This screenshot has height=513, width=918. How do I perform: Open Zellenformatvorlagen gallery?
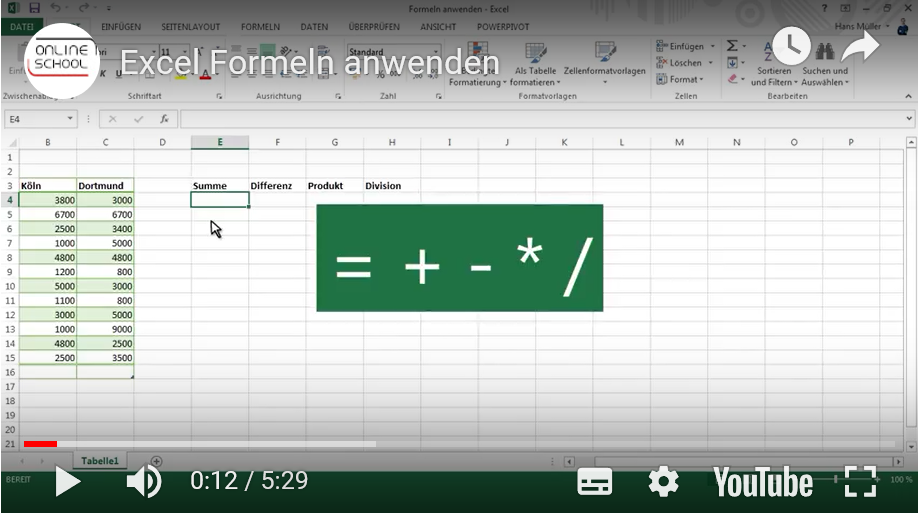(605, 63)
